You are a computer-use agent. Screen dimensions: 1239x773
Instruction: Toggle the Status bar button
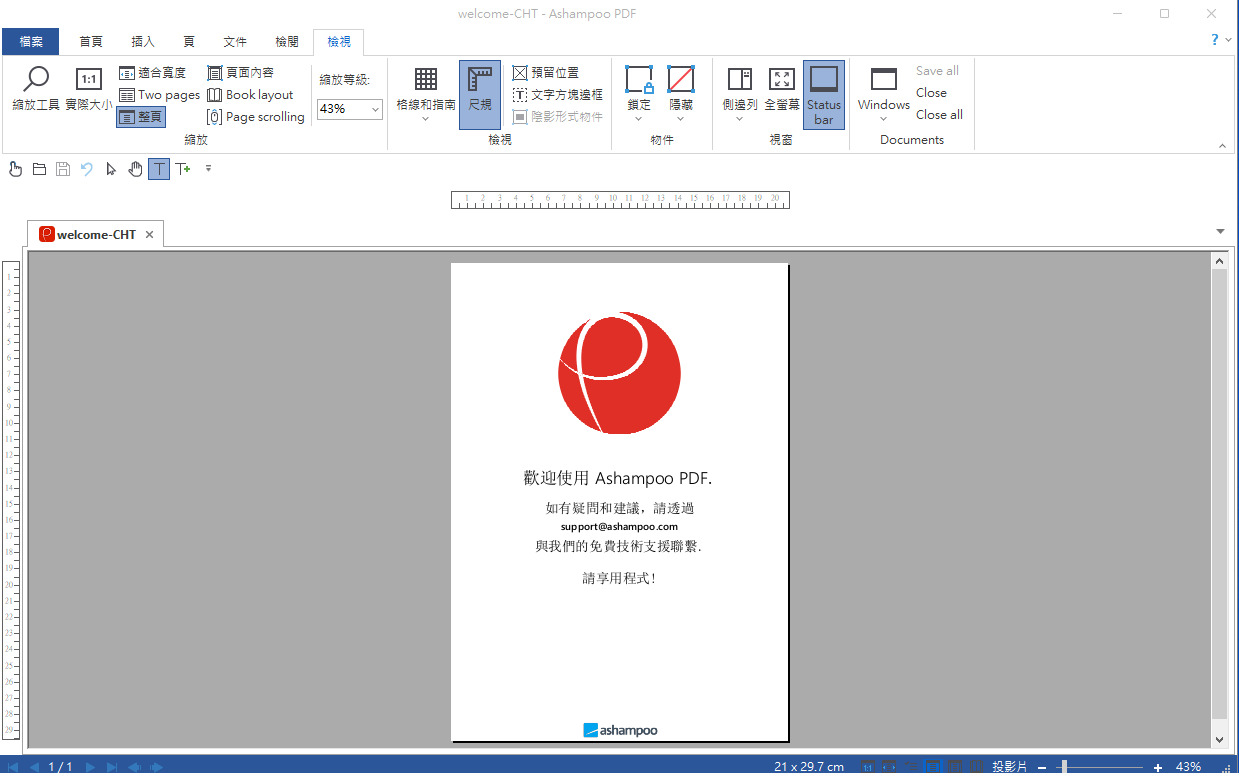(824, 94)
